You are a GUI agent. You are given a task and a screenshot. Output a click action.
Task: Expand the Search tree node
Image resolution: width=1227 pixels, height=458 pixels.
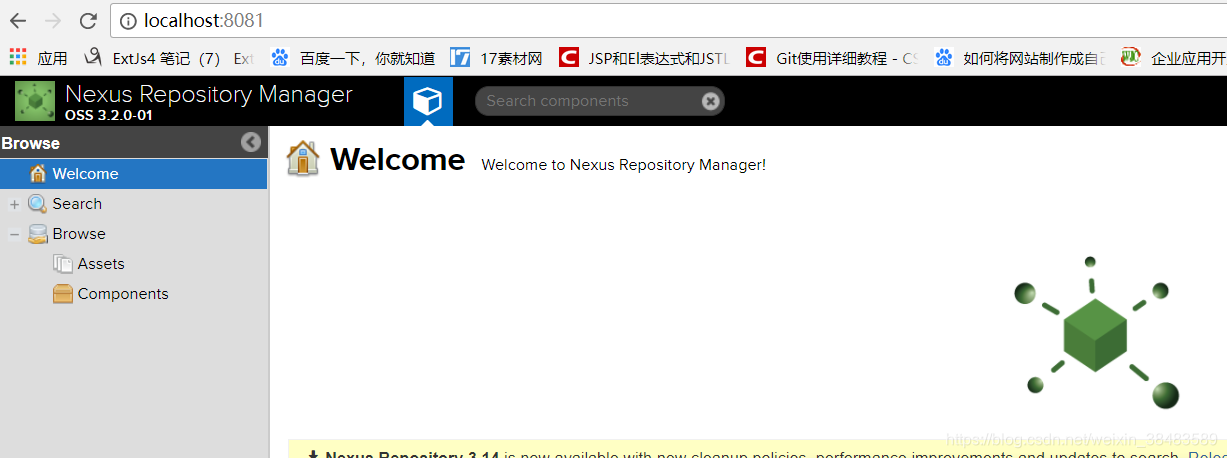click(14, 204)
